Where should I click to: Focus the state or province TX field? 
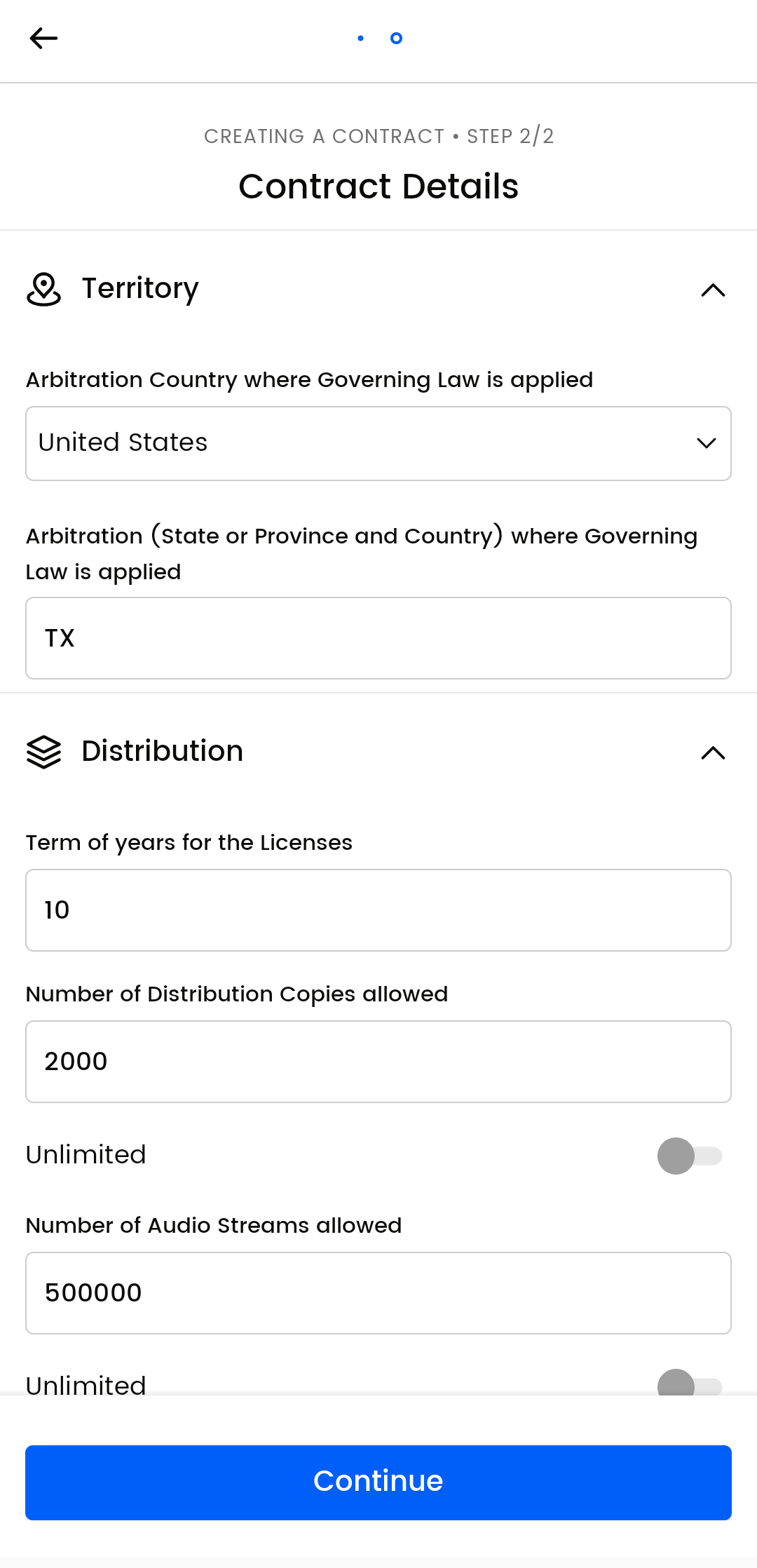(x=378, y=638)
